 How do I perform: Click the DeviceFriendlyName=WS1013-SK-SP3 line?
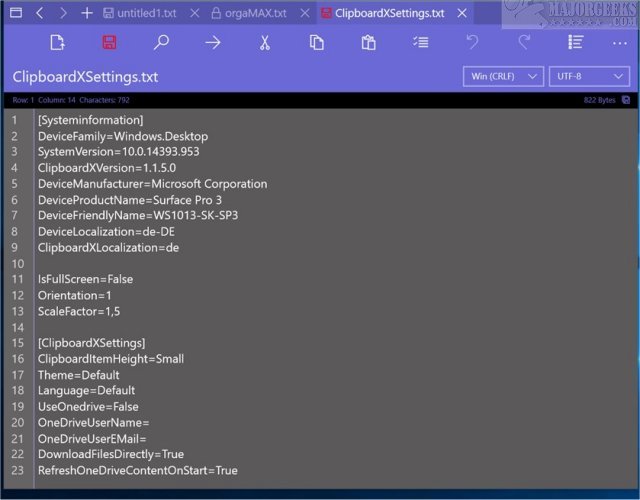(138, 216)
